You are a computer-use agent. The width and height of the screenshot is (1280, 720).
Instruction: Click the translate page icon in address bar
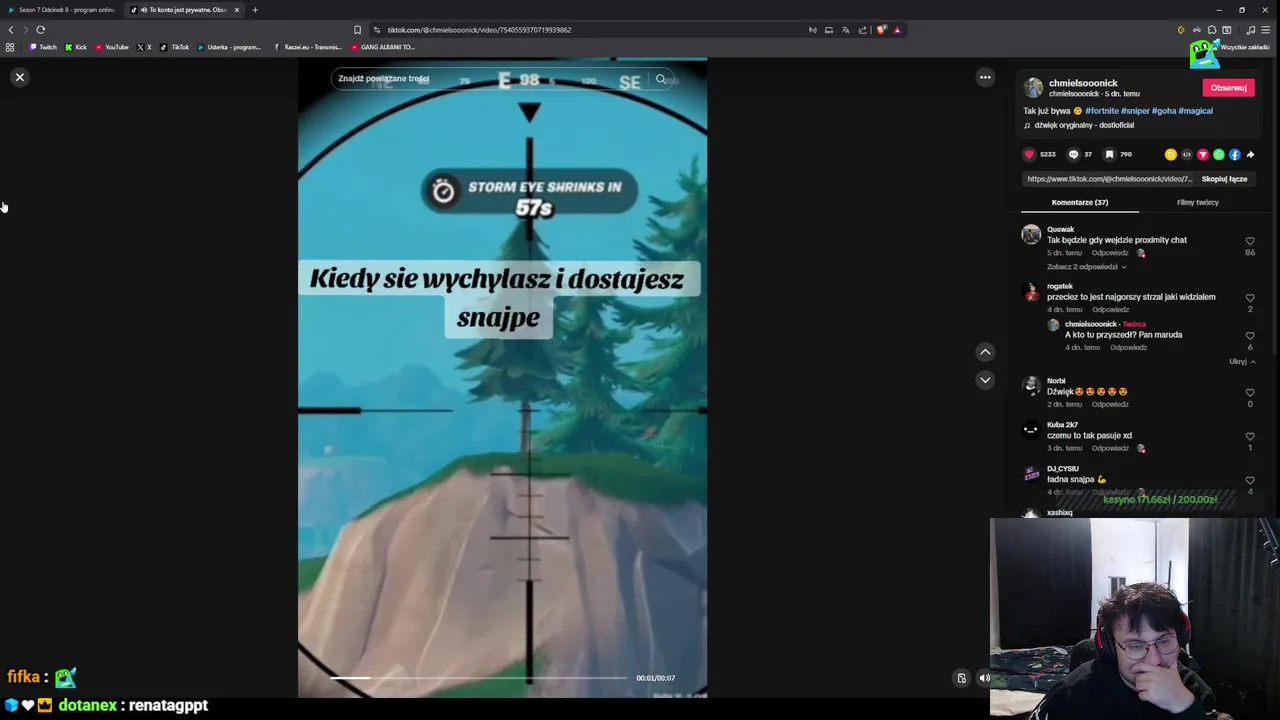click(845, 30)
